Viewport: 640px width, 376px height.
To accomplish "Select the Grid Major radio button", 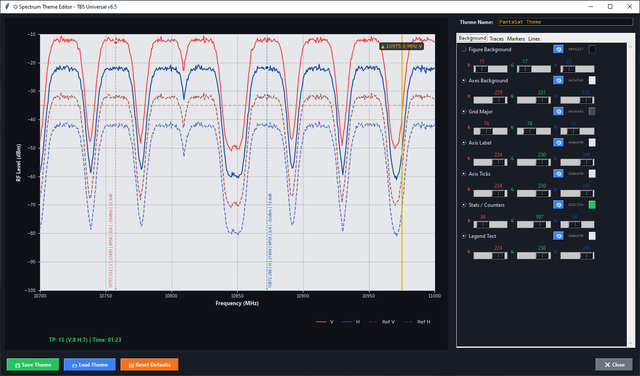I will click(464, 111).
